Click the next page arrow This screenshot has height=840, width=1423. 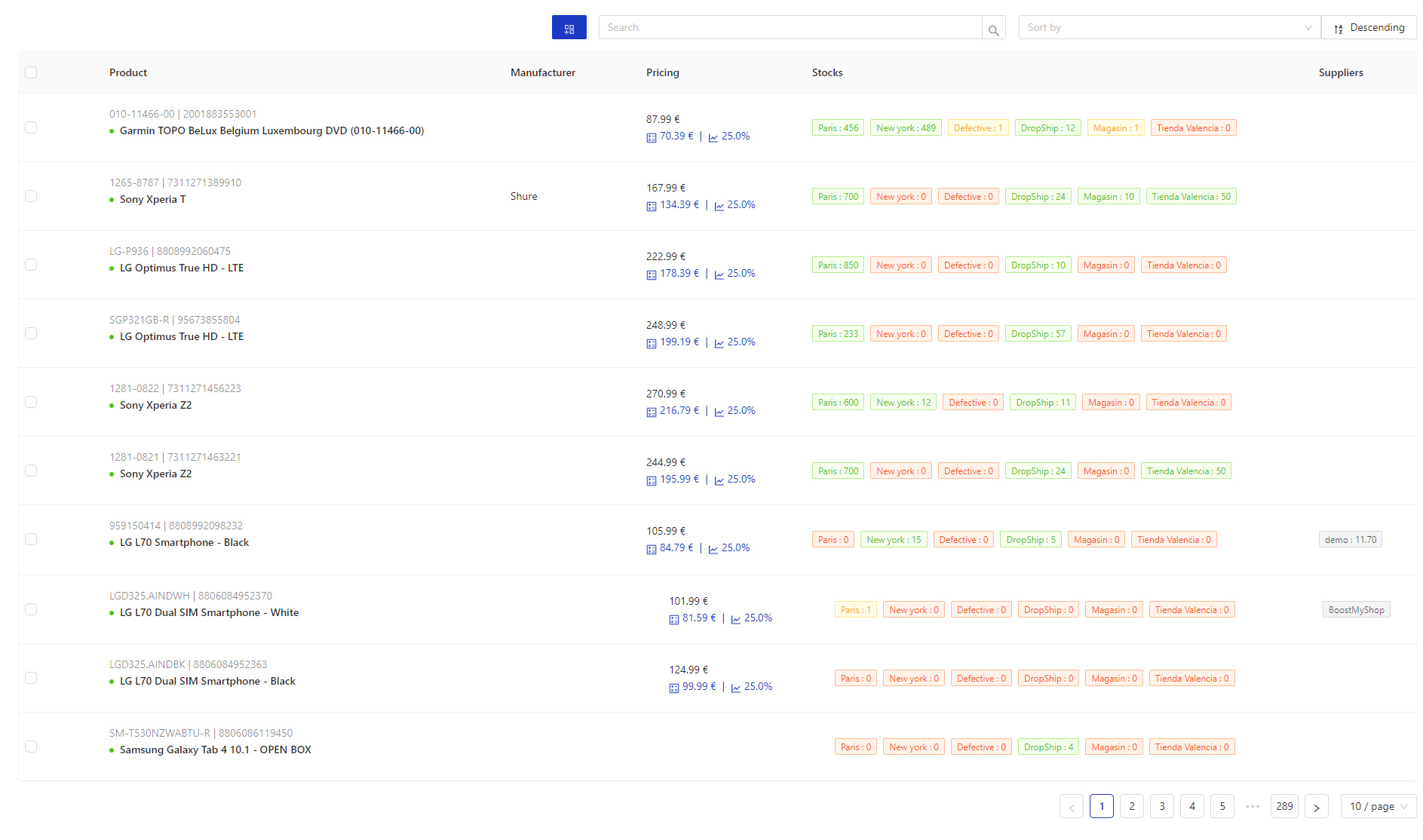1317,806
